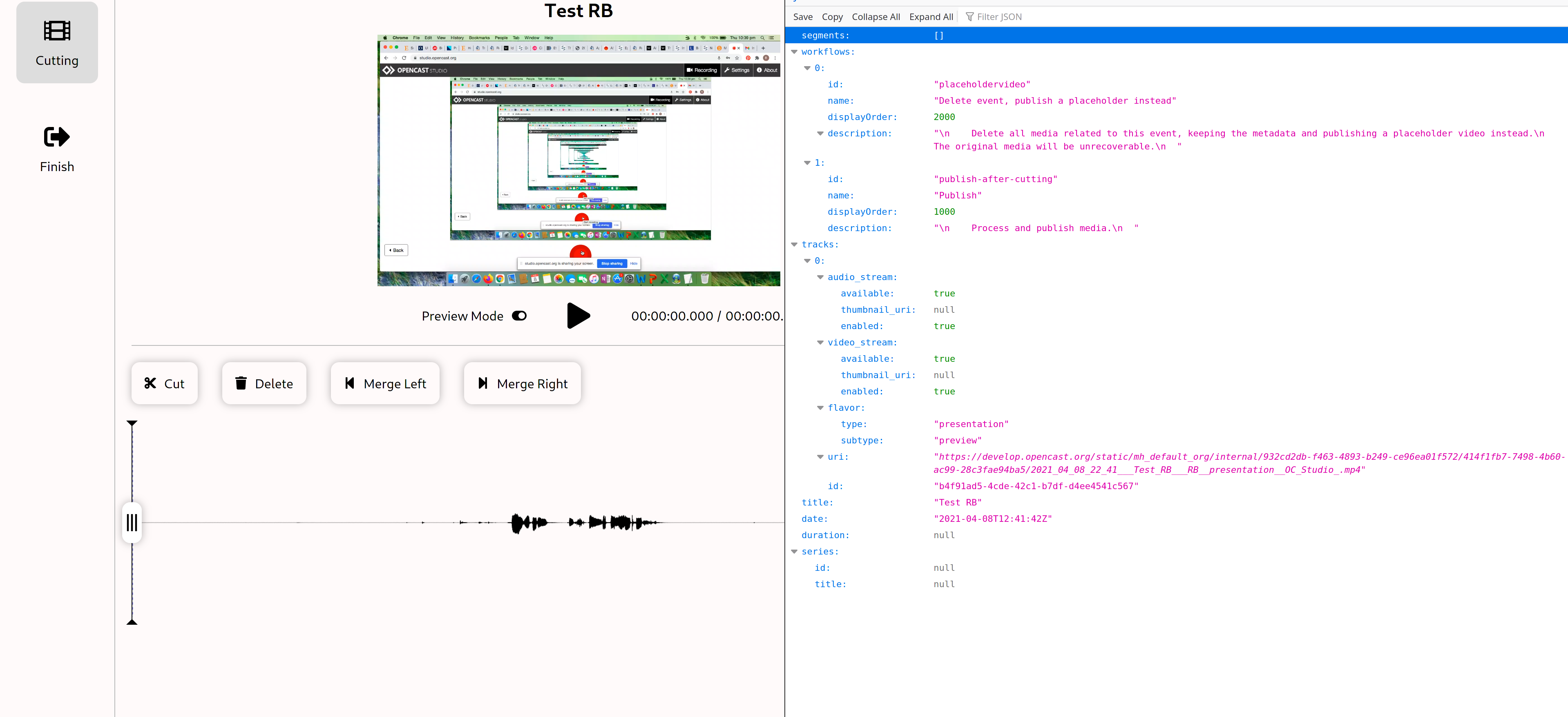Click the trash icon on the Delete button
The width and height of the screenshot is (1568, 717).
tap(241, 383)
